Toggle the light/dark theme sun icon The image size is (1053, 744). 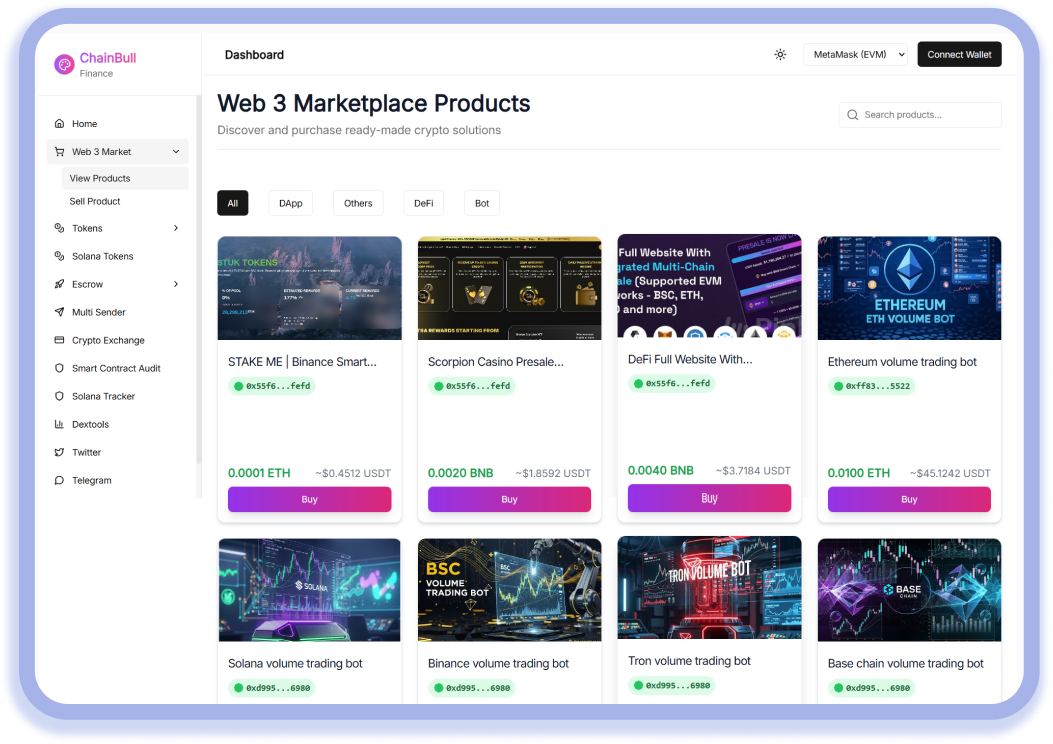point(780,55)
